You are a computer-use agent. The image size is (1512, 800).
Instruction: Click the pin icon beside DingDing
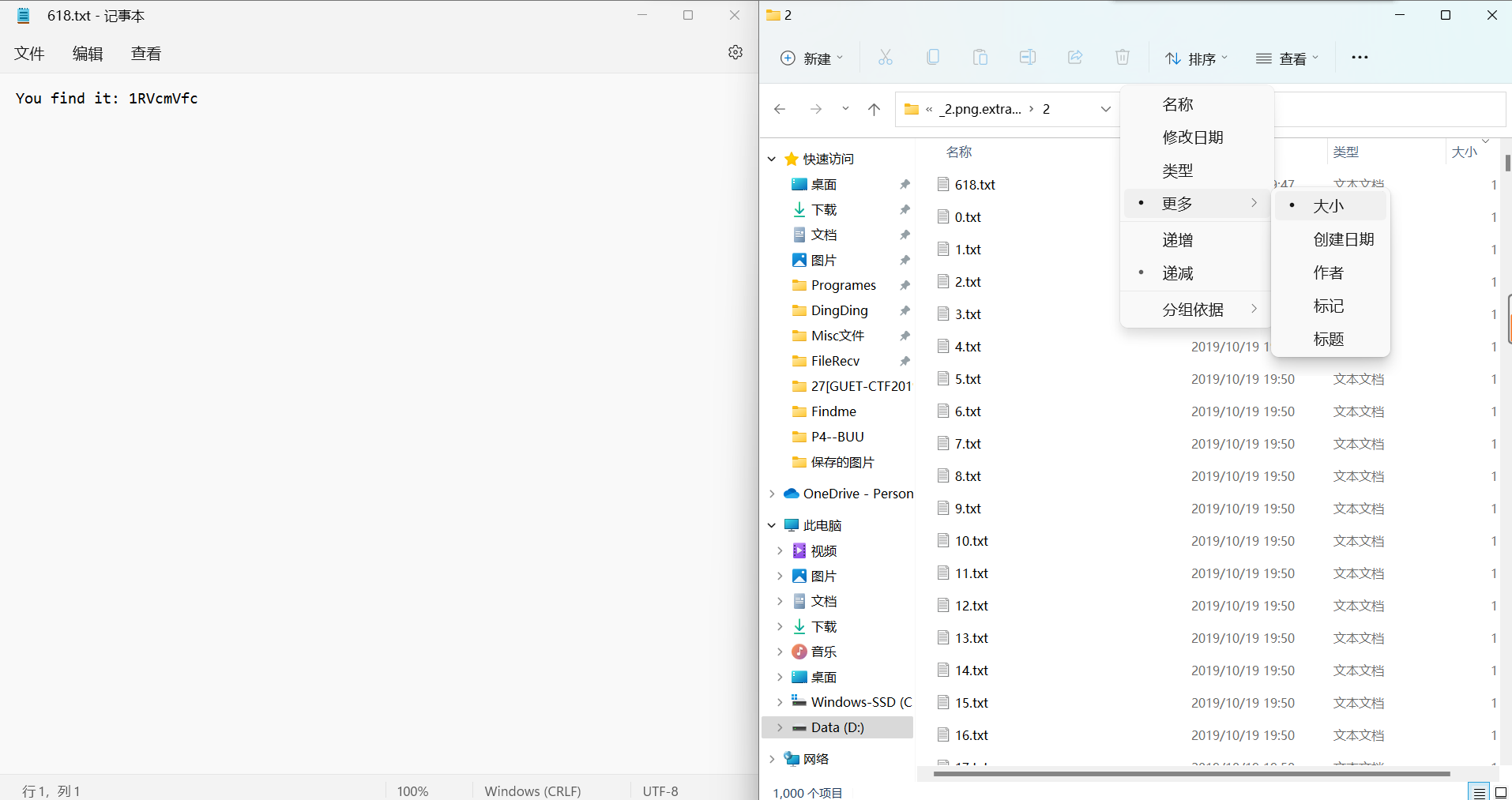pos(905,310)
